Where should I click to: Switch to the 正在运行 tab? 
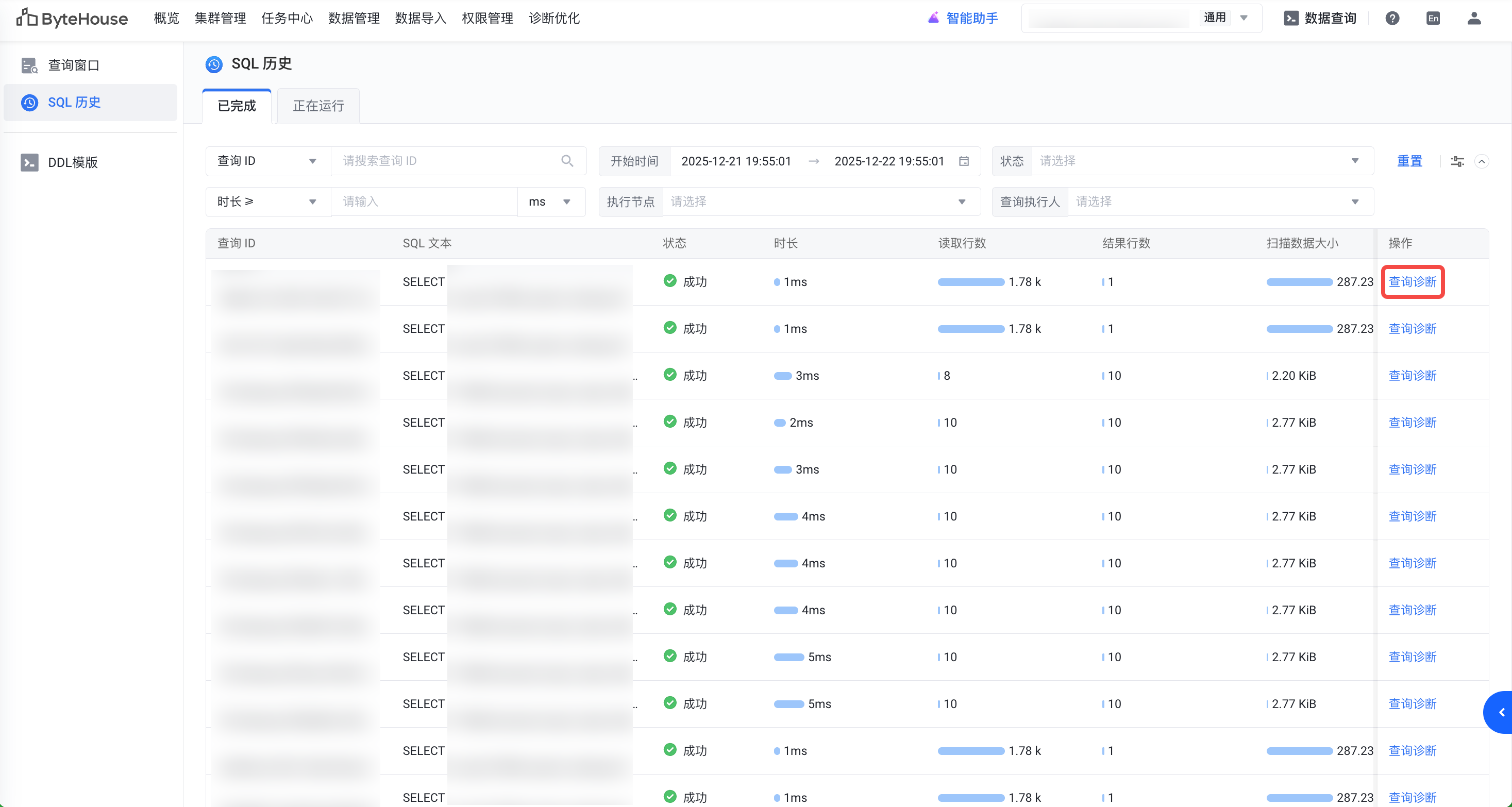coord(318,106)
